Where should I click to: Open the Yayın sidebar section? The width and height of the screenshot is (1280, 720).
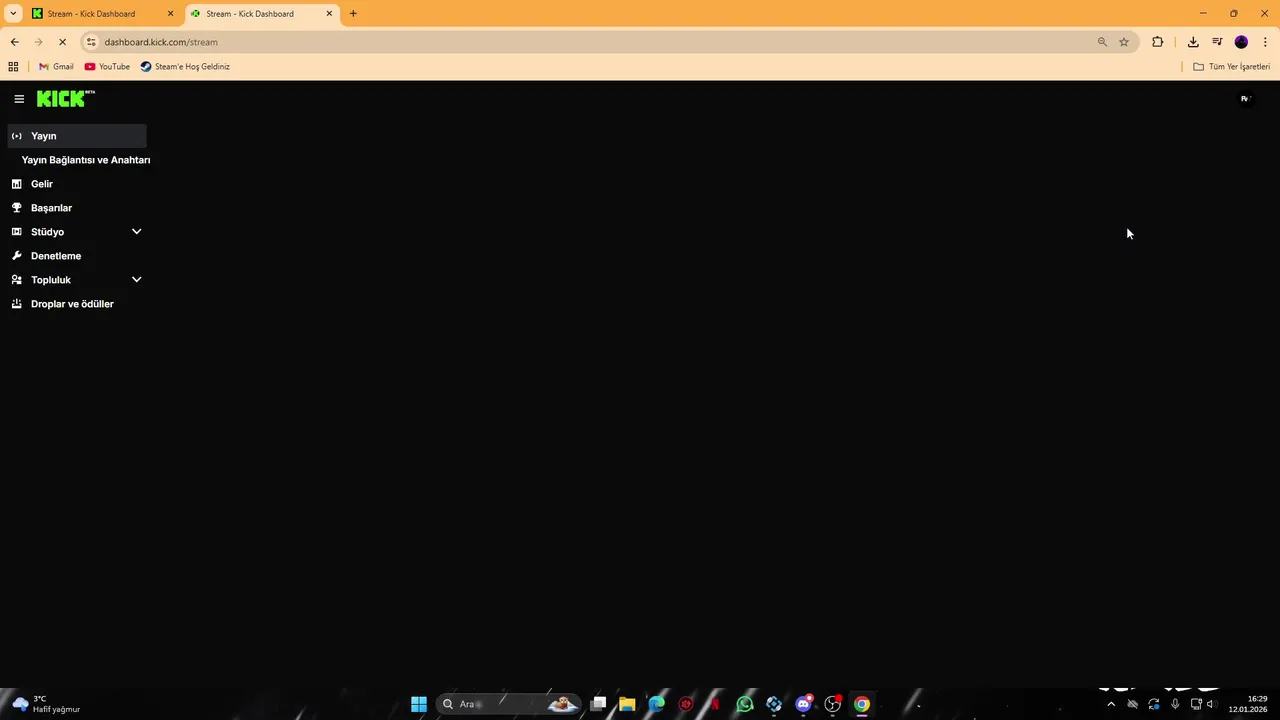coord(77,136)
